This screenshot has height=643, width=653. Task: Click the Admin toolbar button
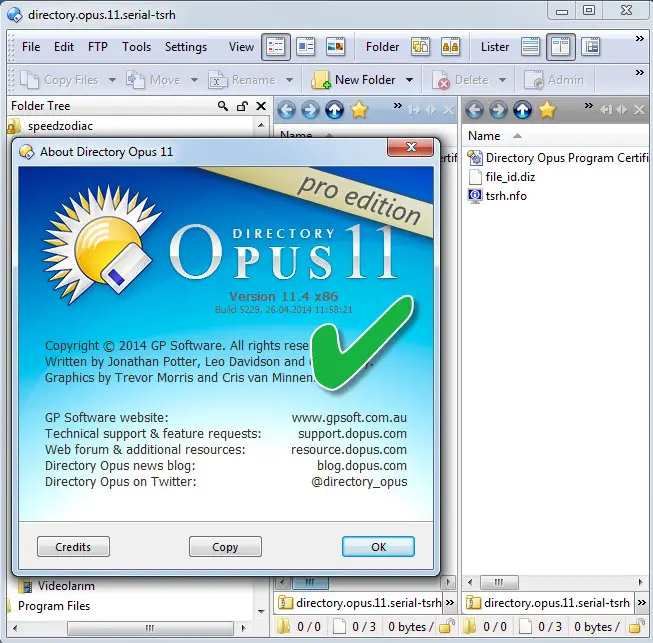[554, 80]
